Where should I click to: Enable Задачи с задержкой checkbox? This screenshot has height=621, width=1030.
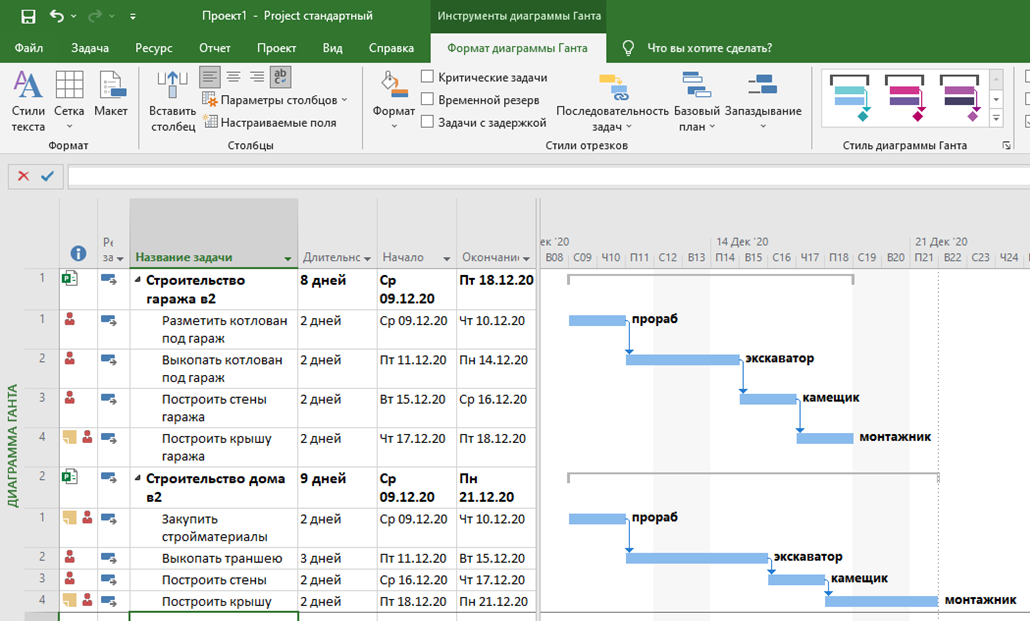point(427,122)
